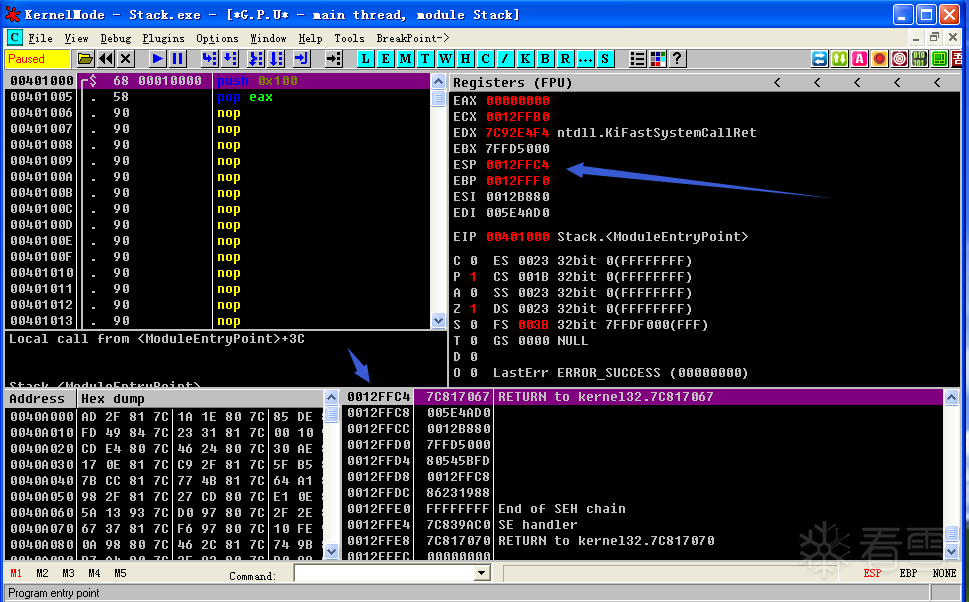Click the down arrow of disassembly scrollbar
The height and width of the screenshot is (602, 969).
438,321
